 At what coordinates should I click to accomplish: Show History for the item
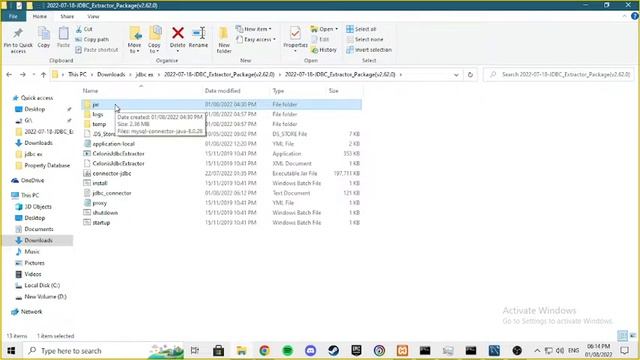[324, 50]
